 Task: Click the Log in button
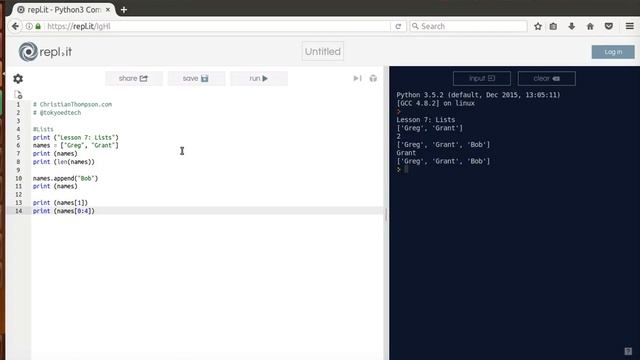pos(613,52)
